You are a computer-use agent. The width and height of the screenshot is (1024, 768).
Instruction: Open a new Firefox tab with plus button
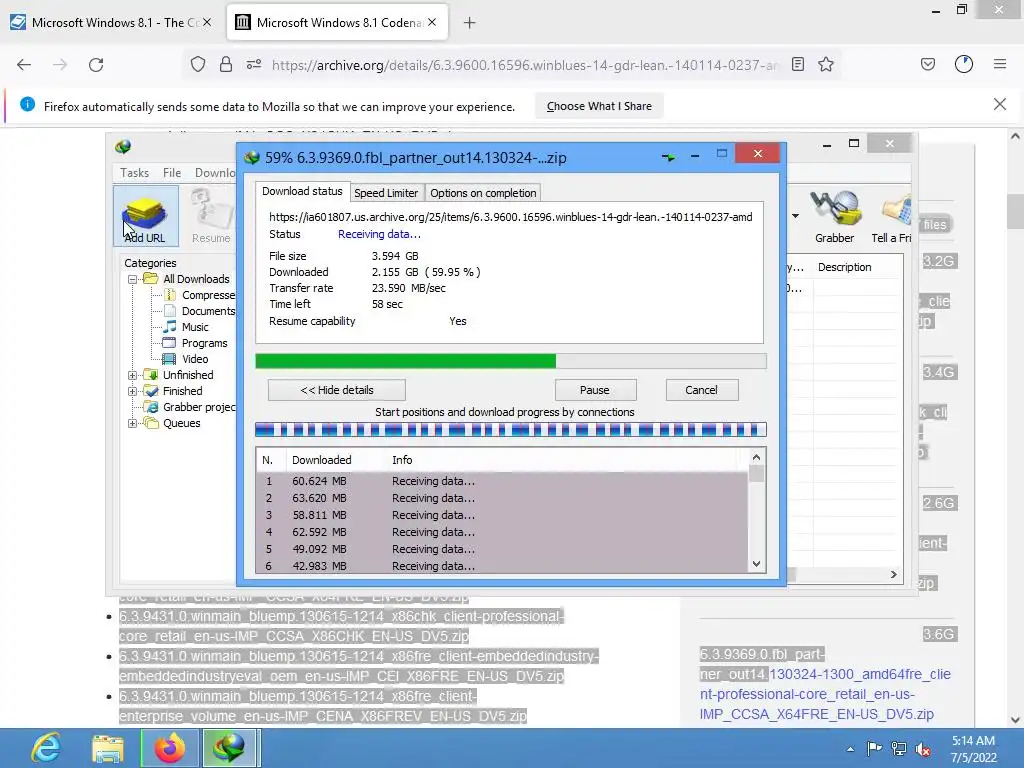[x=470, y=23]
